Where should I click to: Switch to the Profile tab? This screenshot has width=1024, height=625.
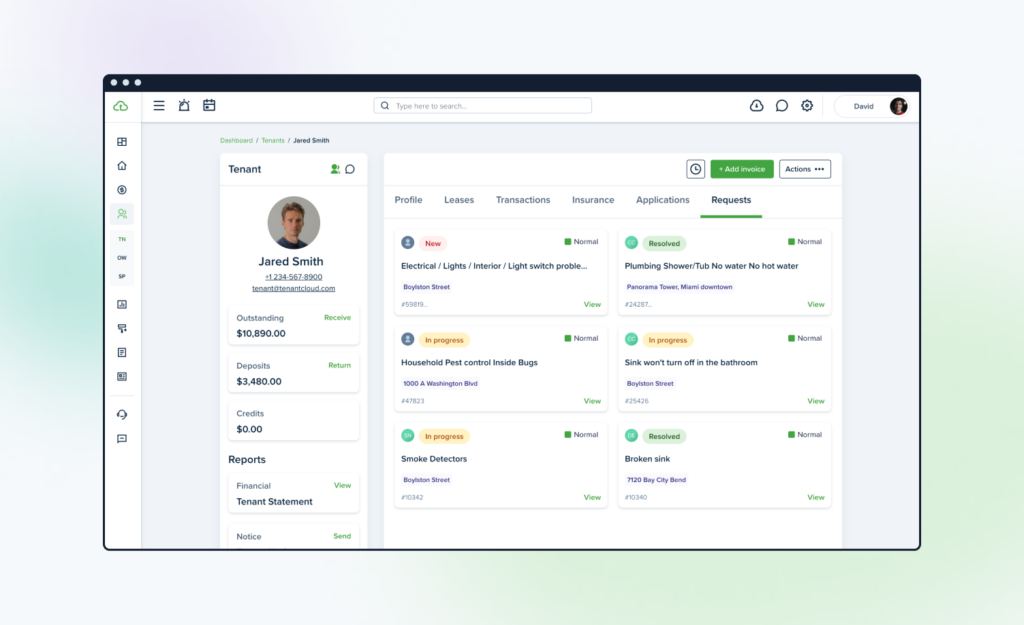408,200
